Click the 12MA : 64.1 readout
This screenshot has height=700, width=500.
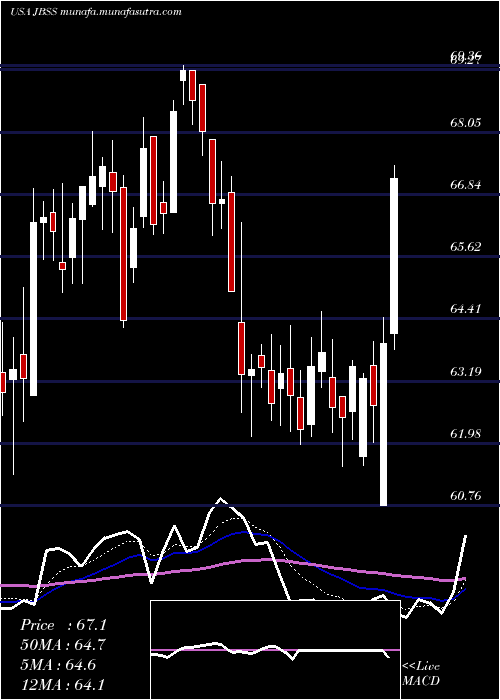pos(63,684)
